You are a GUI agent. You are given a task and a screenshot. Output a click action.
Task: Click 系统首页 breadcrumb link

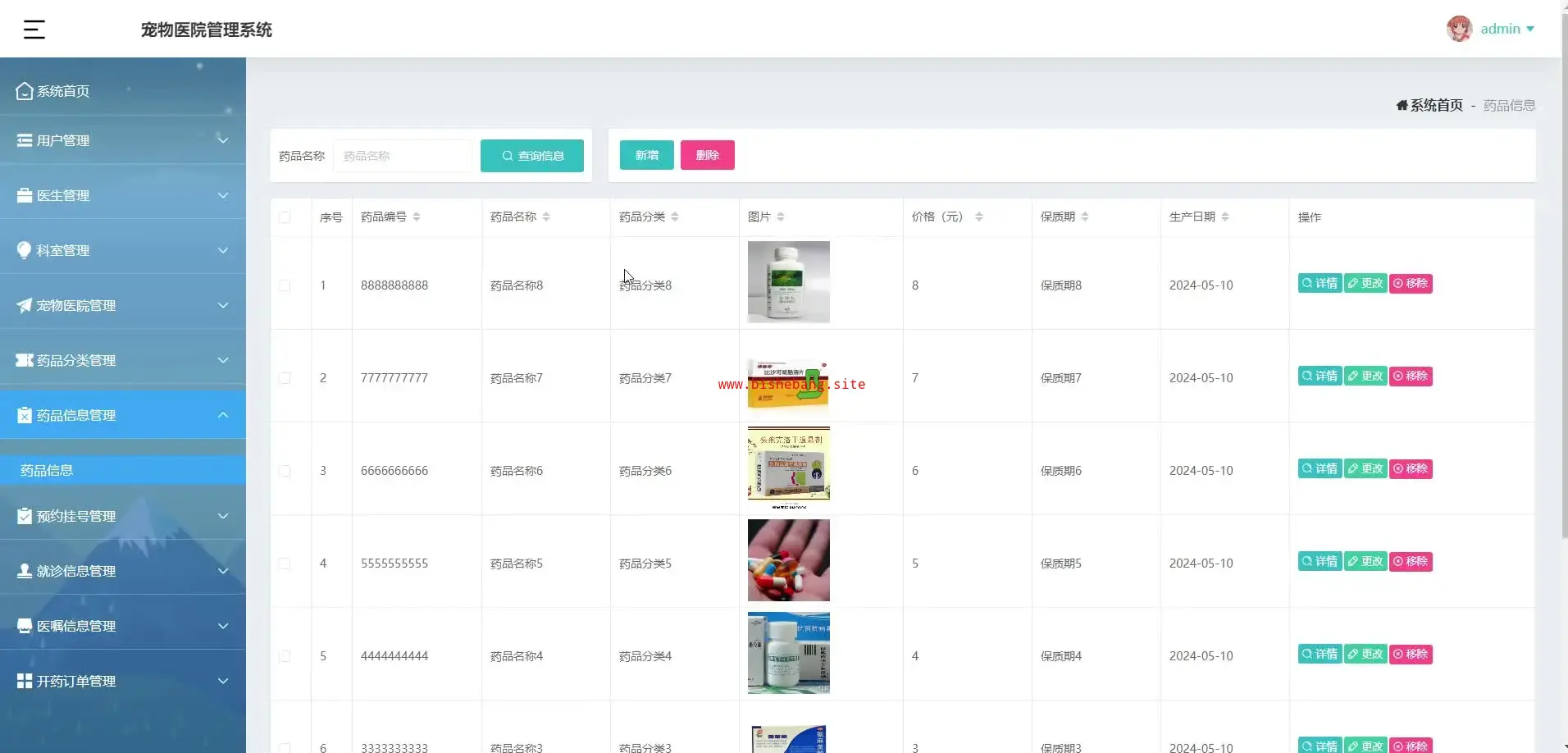[1436, 105]
